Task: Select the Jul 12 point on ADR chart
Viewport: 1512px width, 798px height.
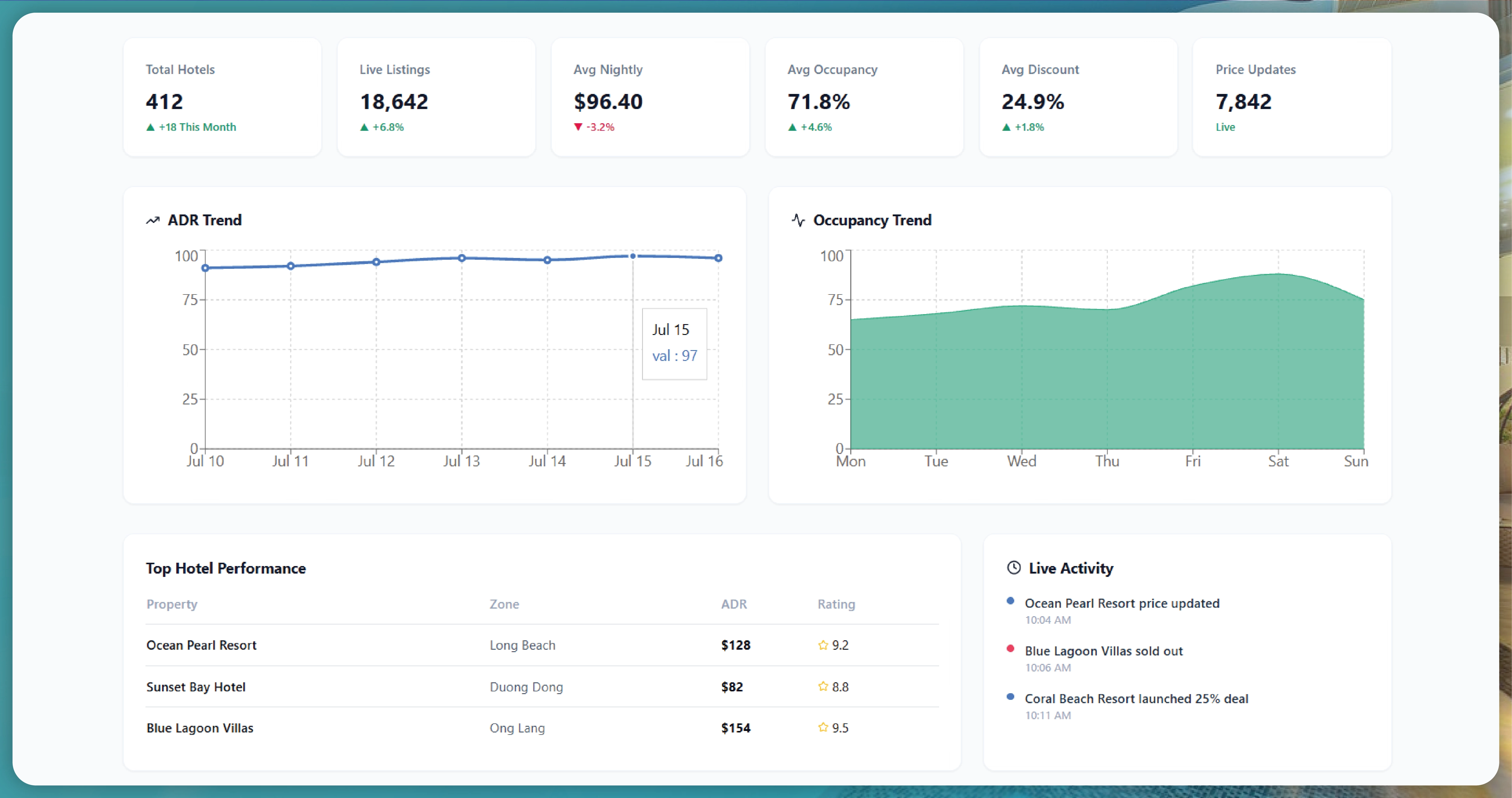Action: coord(376,262)
